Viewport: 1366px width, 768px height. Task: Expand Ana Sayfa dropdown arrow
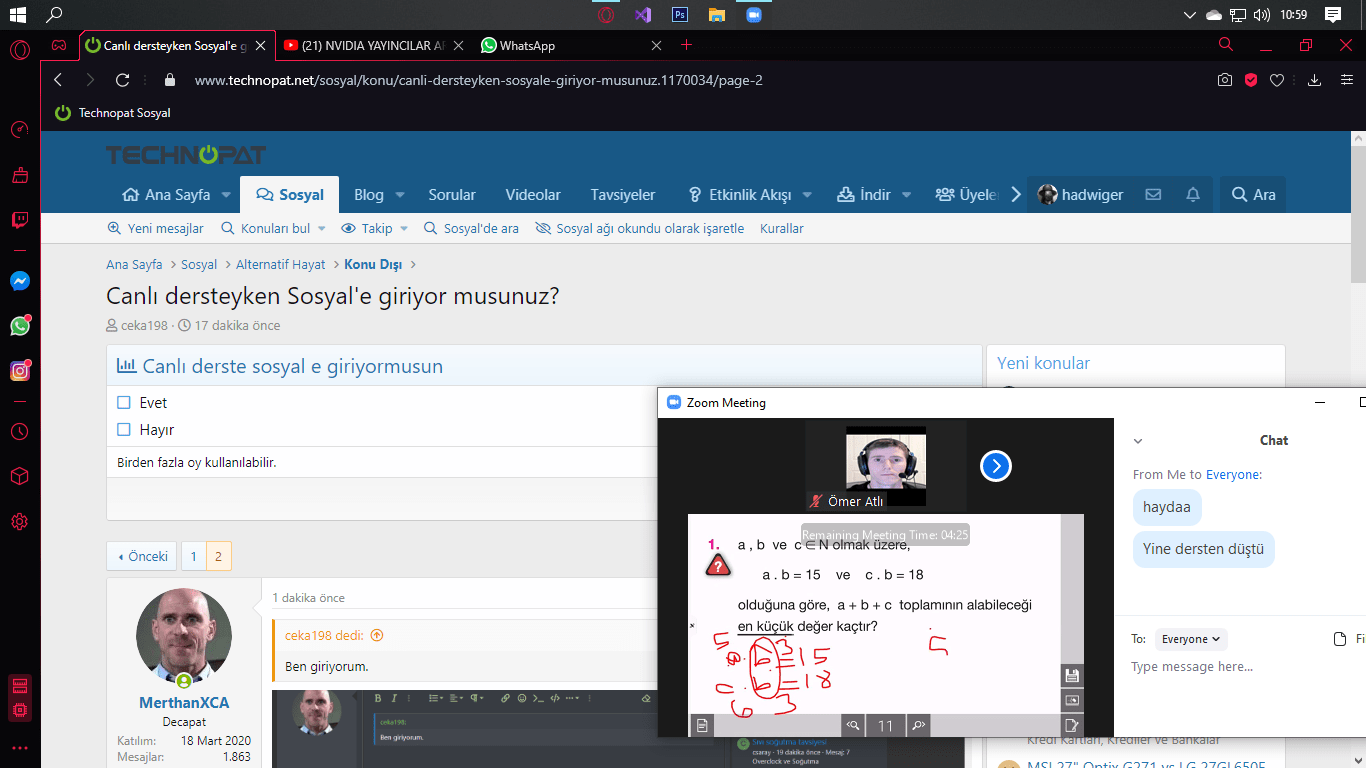226,195
